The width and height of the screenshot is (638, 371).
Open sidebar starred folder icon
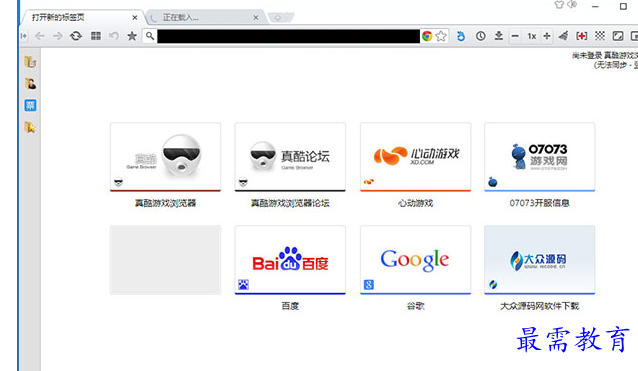30,127
